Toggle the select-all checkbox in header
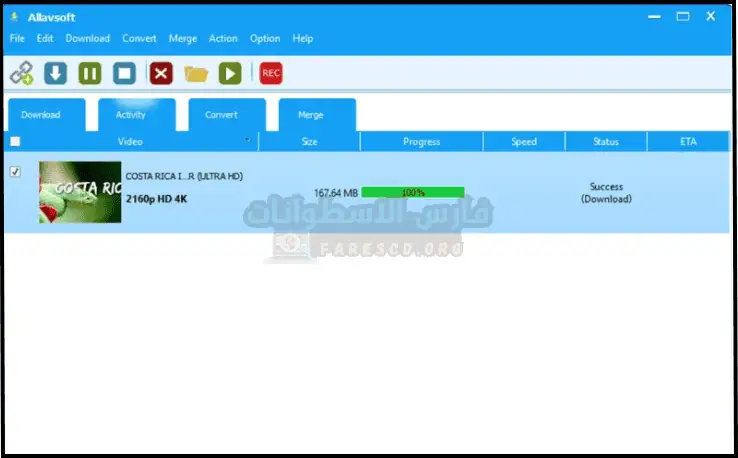 [x=15, y=142]
